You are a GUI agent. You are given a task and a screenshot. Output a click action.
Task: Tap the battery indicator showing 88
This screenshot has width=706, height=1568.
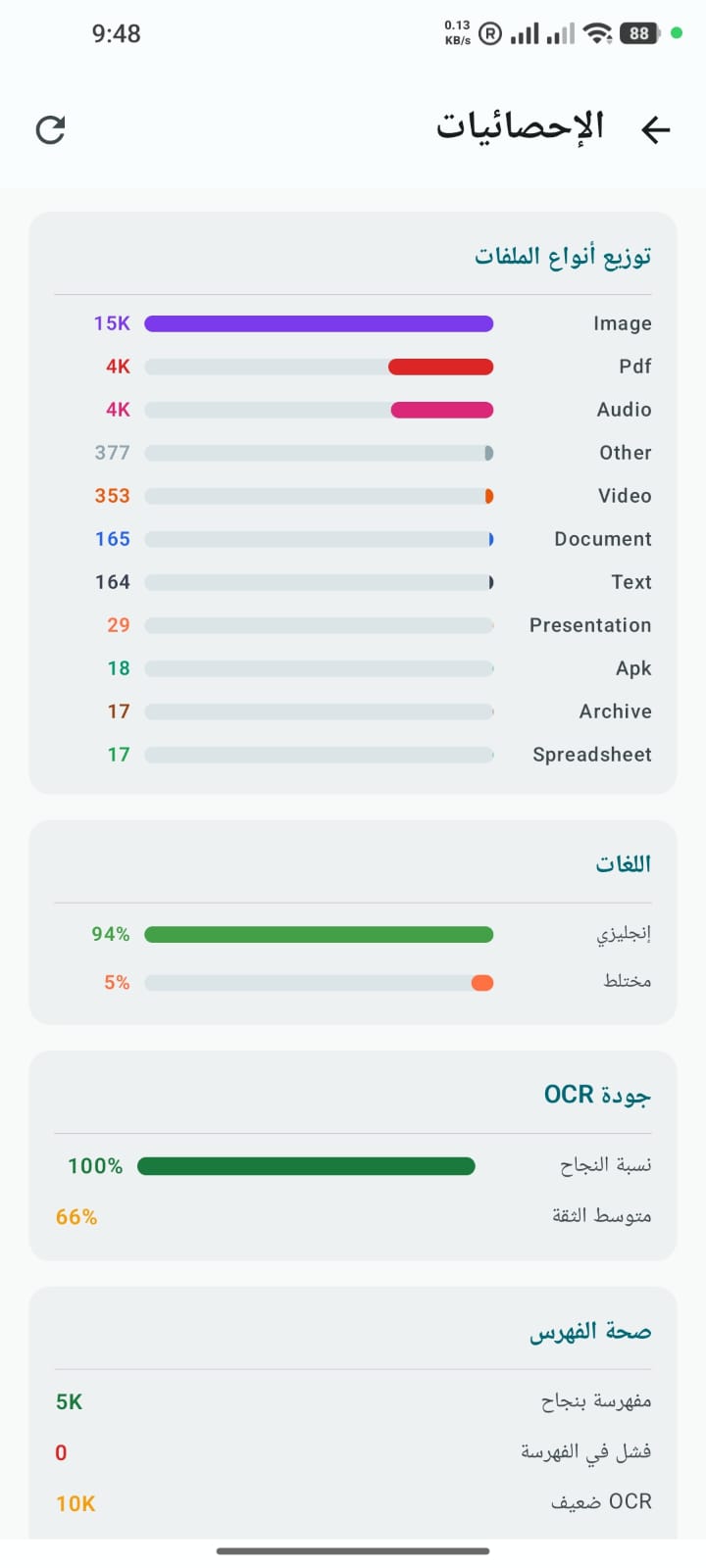[x=640, y=33]
